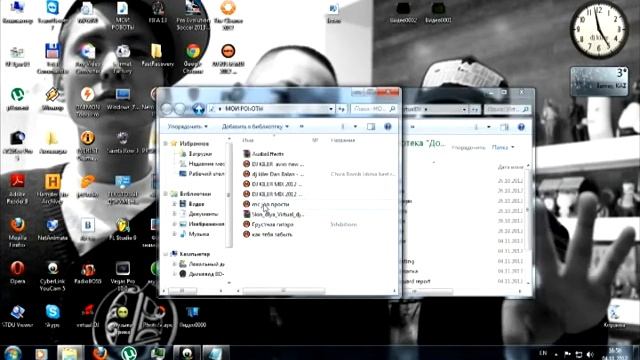Click the Forward navigation button in Explorer
The height and width of the screenshot is (360, 640).
pos(180,109)
